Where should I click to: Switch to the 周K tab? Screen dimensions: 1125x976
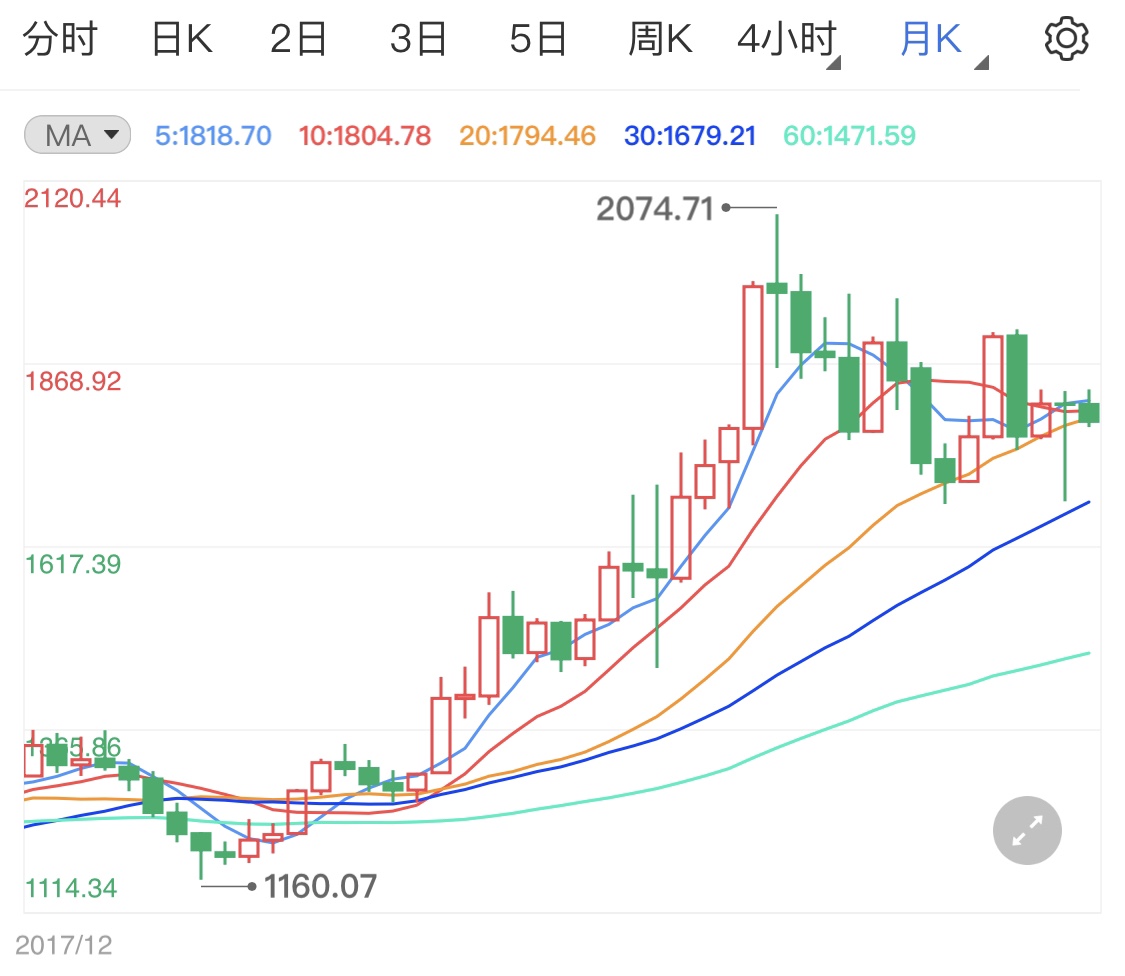pos(660,39)
